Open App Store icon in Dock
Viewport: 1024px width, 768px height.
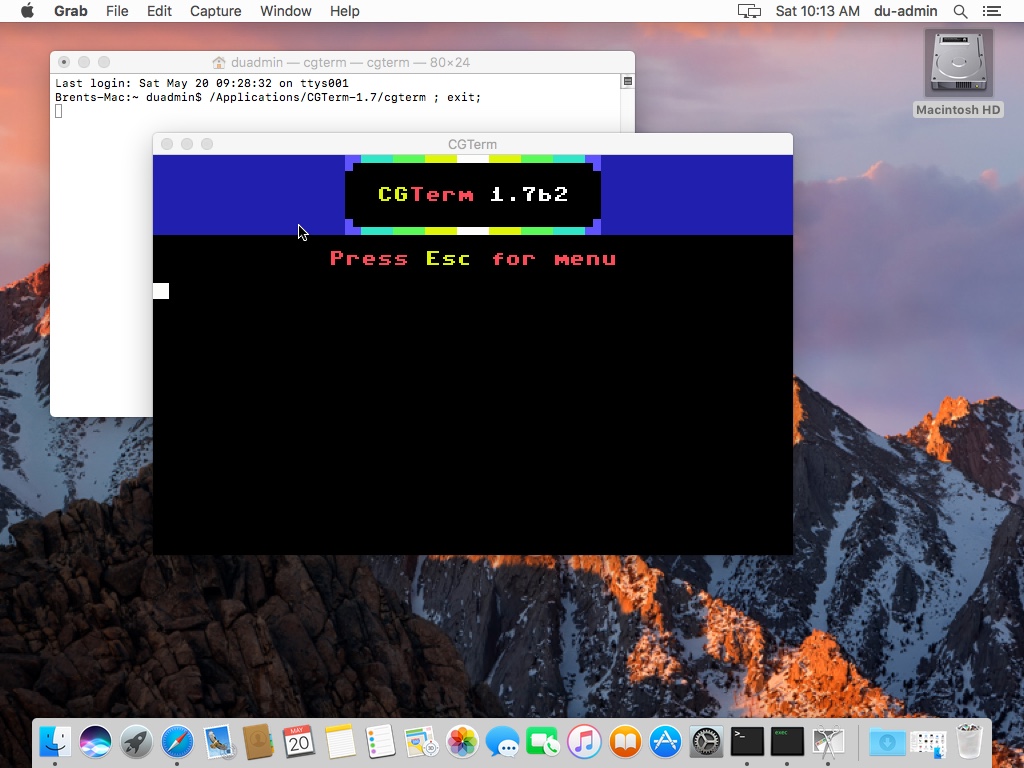(x=665, y=742)
